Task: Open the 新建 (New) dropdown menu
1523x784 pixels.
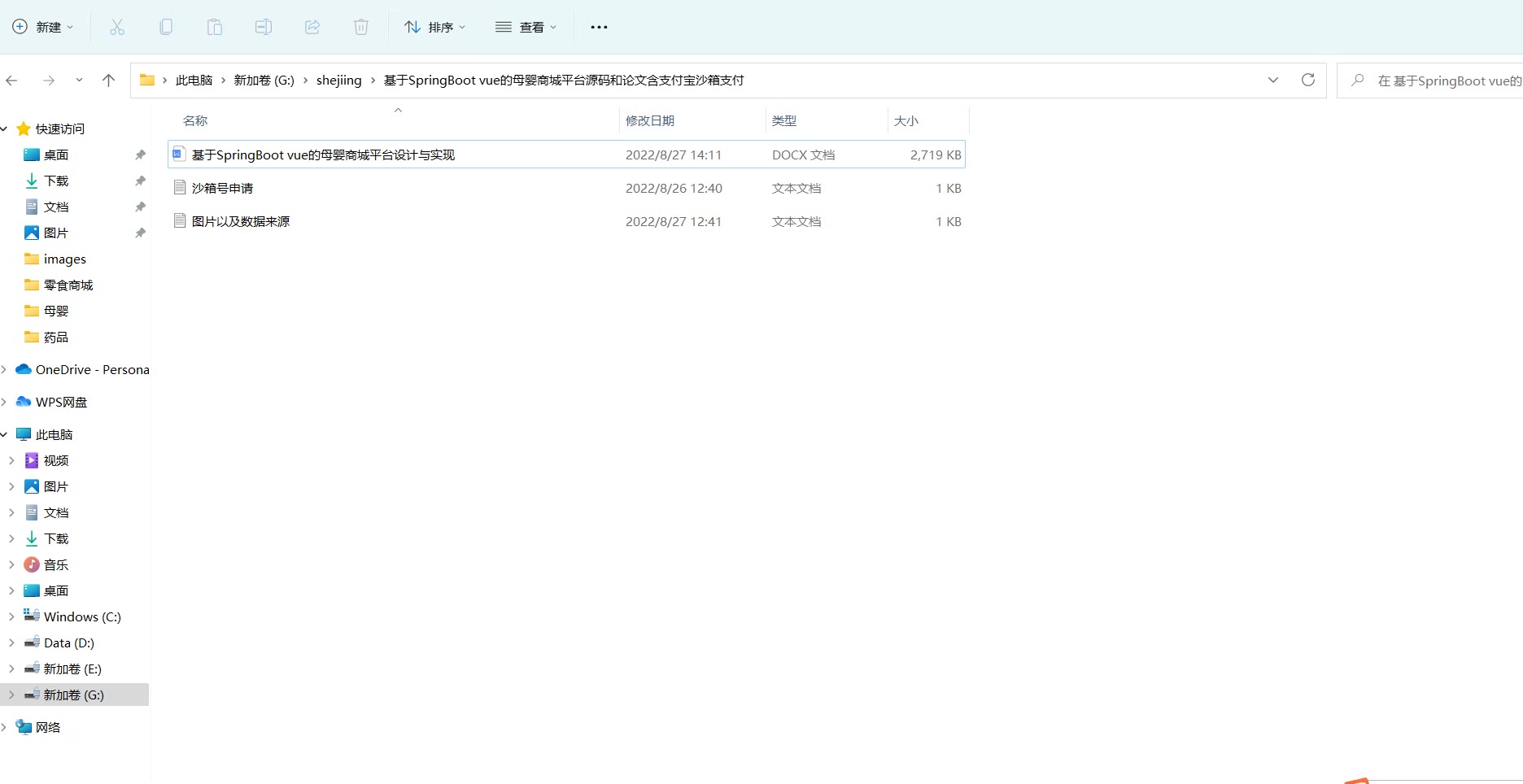Action: point(43,27)
